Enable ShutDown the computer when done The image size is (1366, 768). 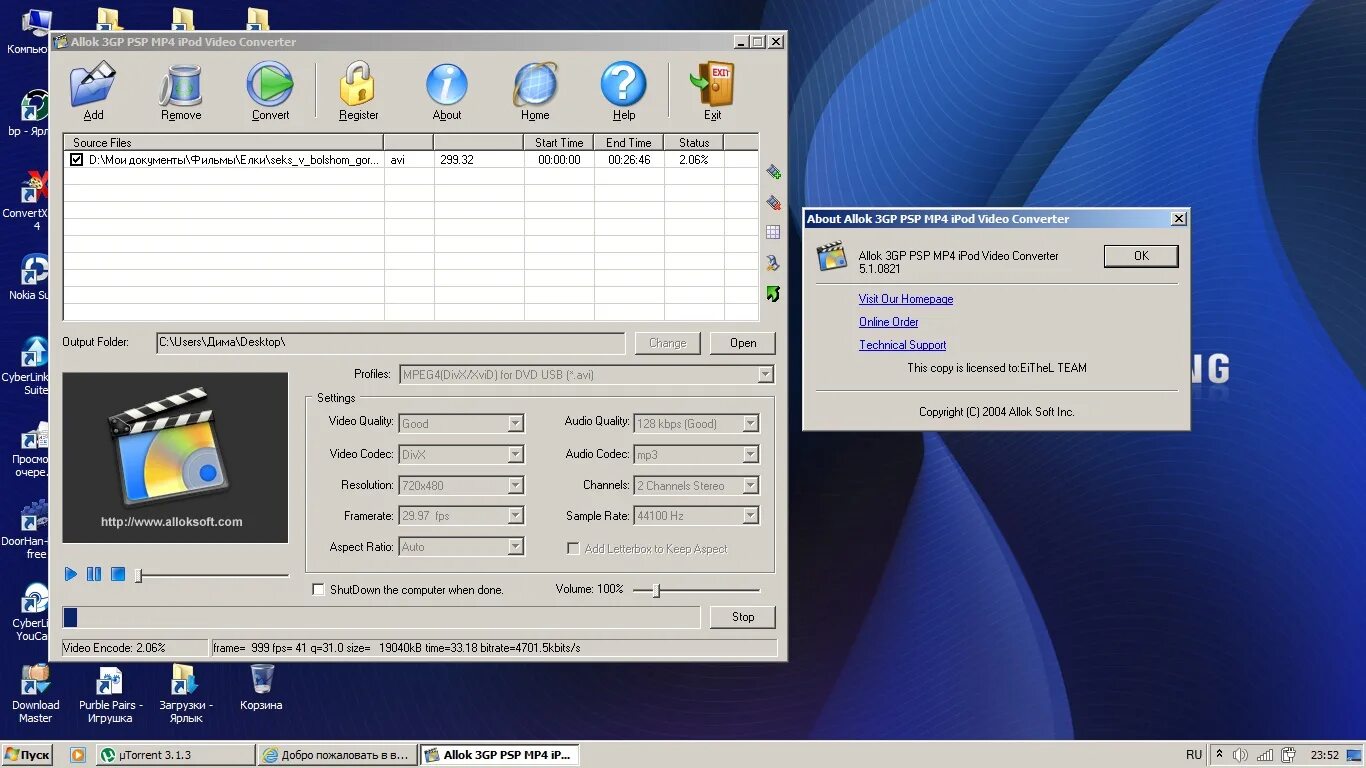(x=319, y=590)
